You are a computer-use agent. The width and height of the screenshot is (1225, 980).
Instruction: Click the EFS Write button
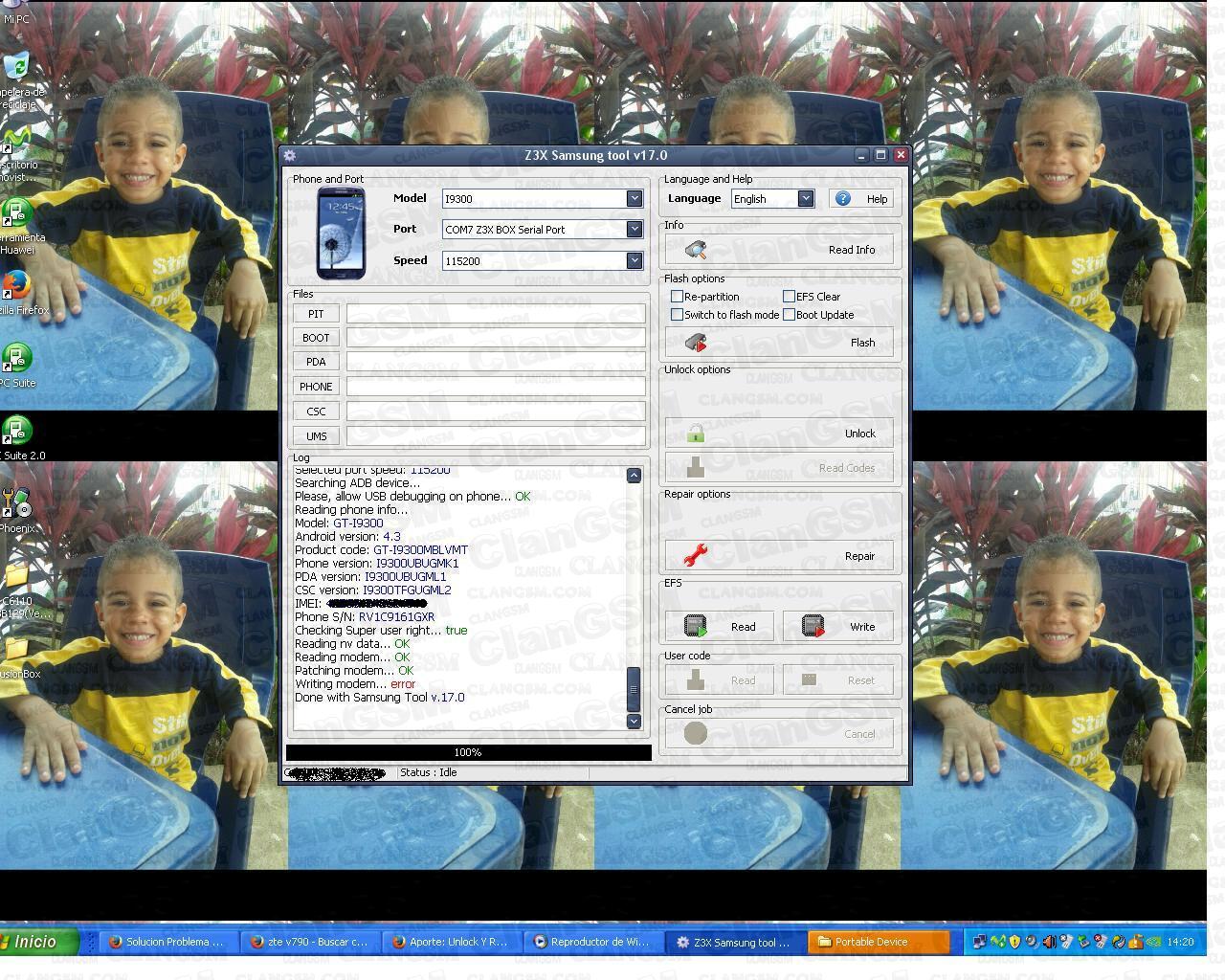pos(838,627)
